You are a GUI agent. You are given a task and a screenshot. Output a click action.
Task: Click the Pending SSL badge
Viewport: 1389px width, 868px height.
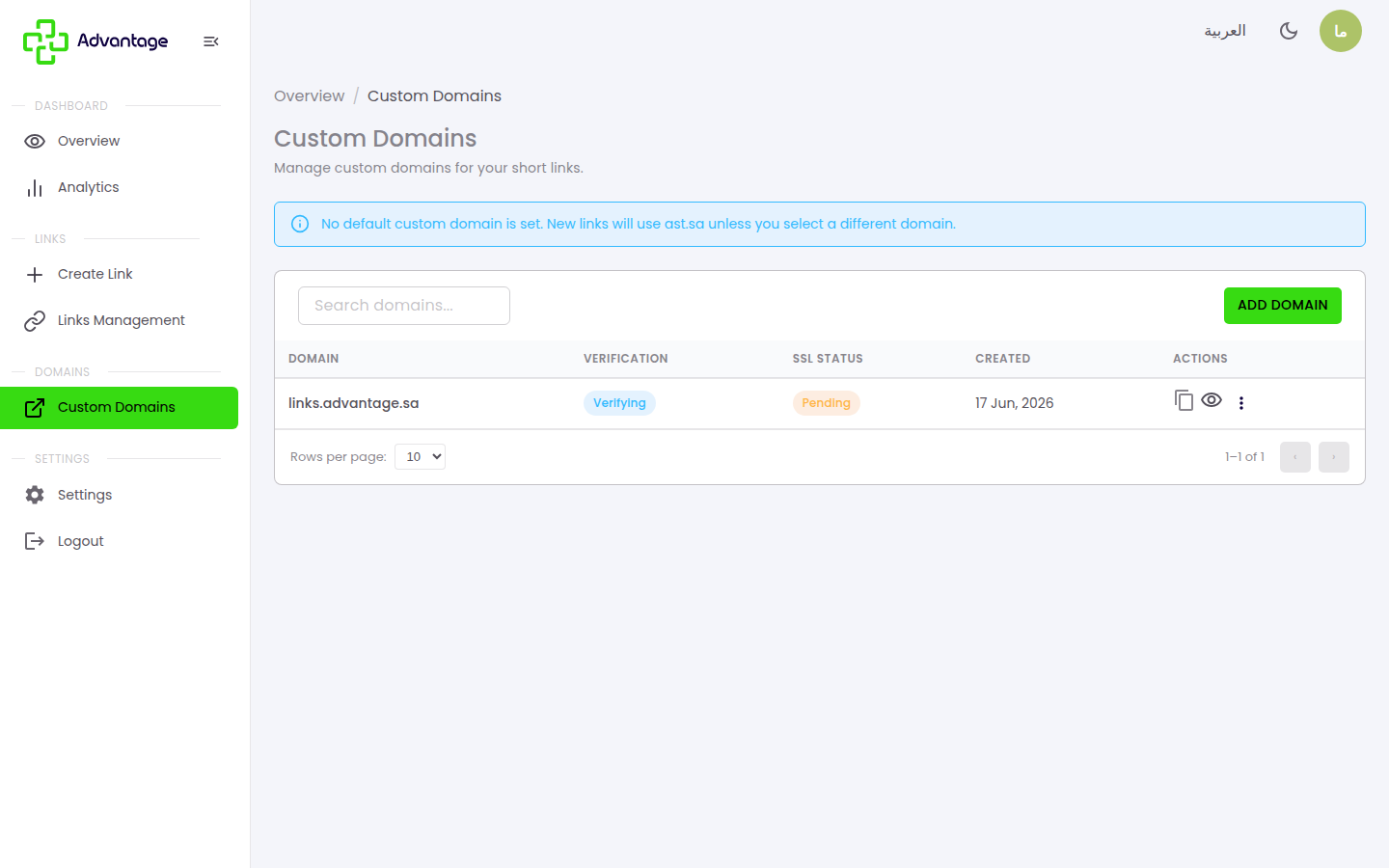827,403
